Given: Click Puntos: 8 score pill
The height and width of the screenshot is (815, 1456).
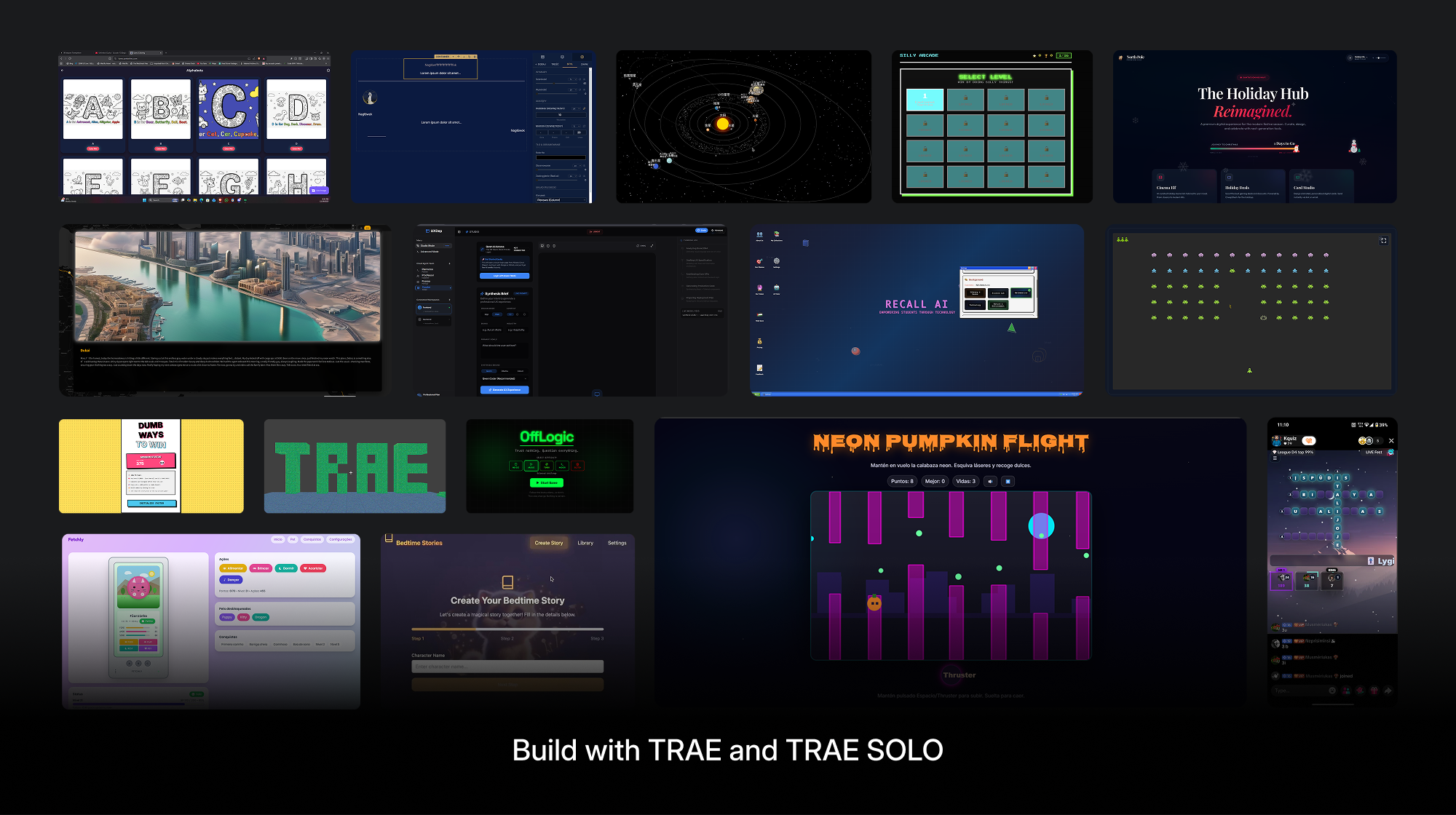Looking at the screenshot, I should [x=902, y=481].
